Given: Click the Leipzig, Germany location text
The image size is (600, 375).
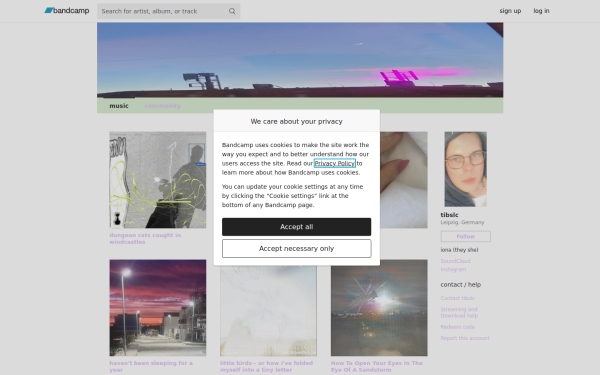Looking at the screenshot, I should tap(462, 222).
